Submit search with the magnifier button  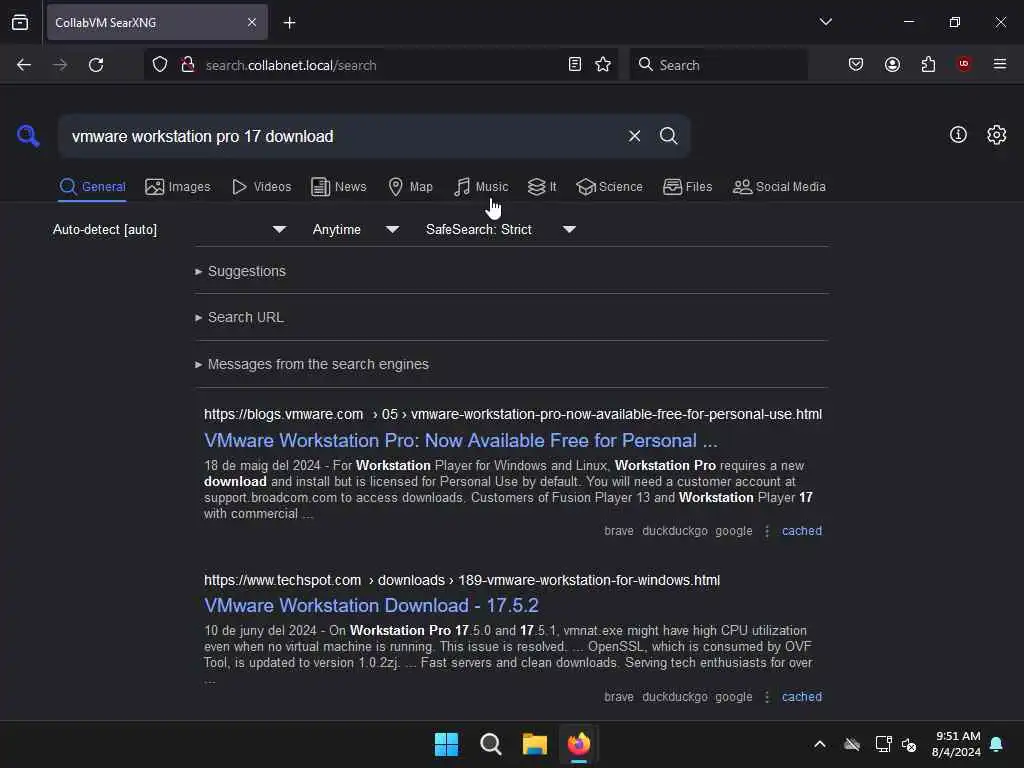tap(668, 136)
